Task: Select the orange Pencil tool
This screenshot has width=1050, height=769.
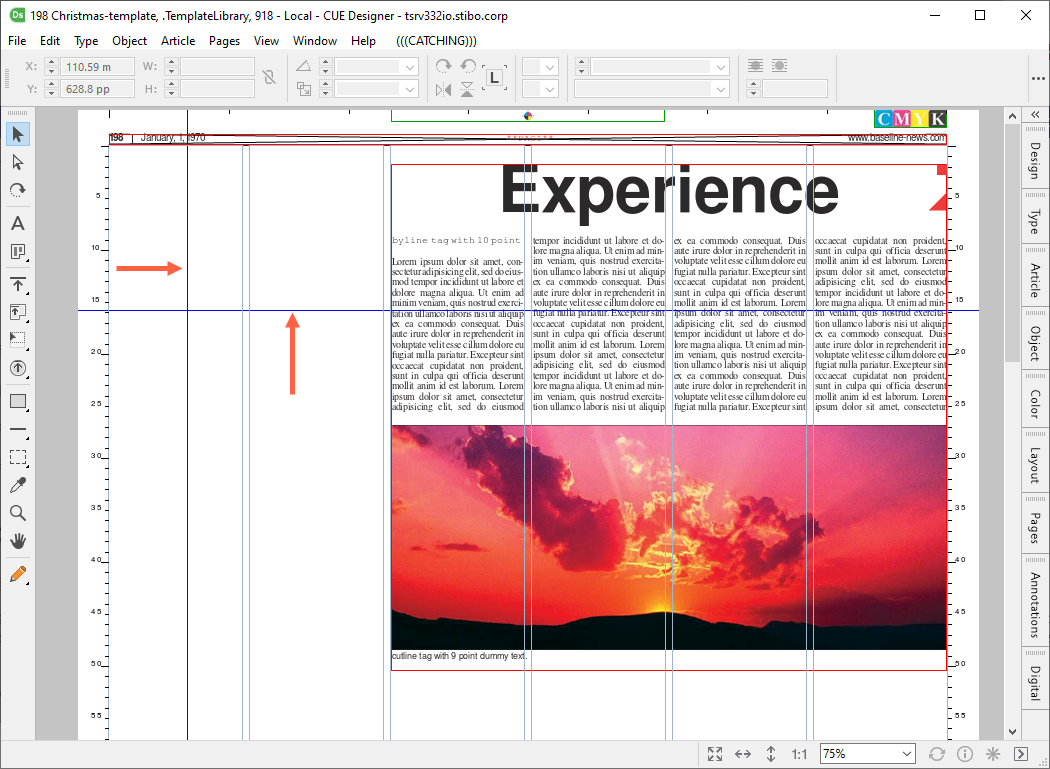Action: point(18,574)
